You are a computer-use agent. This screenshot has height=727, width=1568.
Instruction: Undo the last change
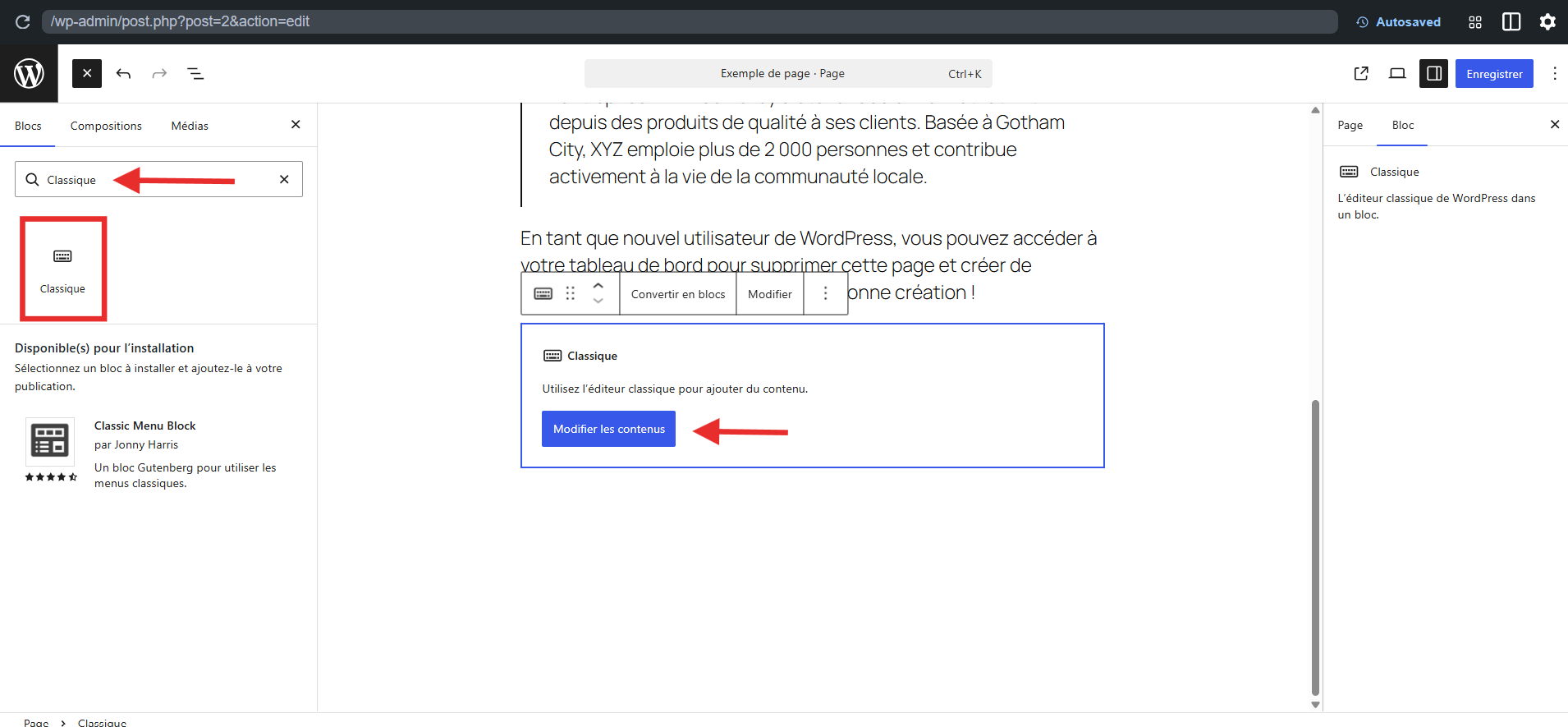pos(123,74)
